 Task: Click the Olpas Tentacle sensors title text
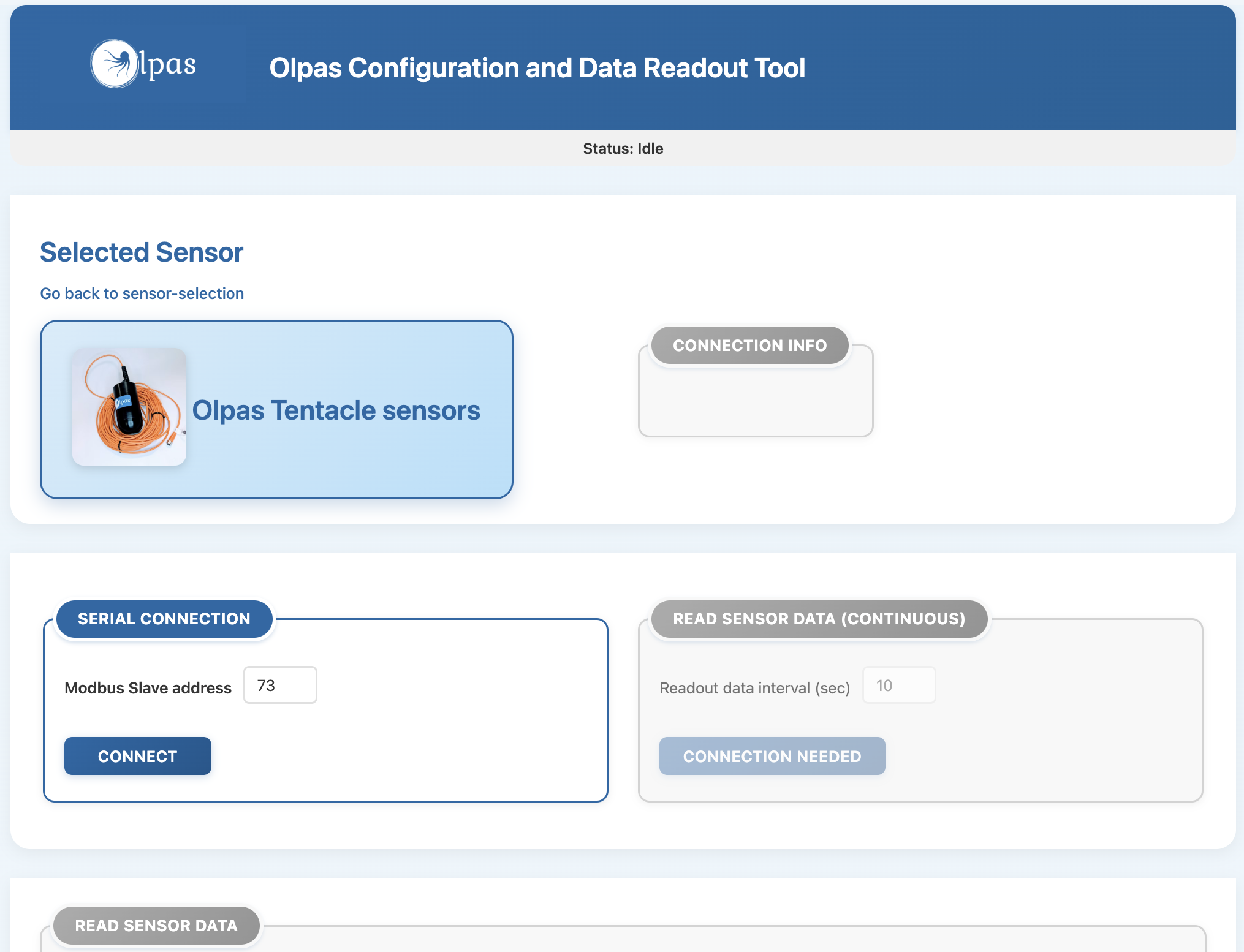[x=336, y=410]
